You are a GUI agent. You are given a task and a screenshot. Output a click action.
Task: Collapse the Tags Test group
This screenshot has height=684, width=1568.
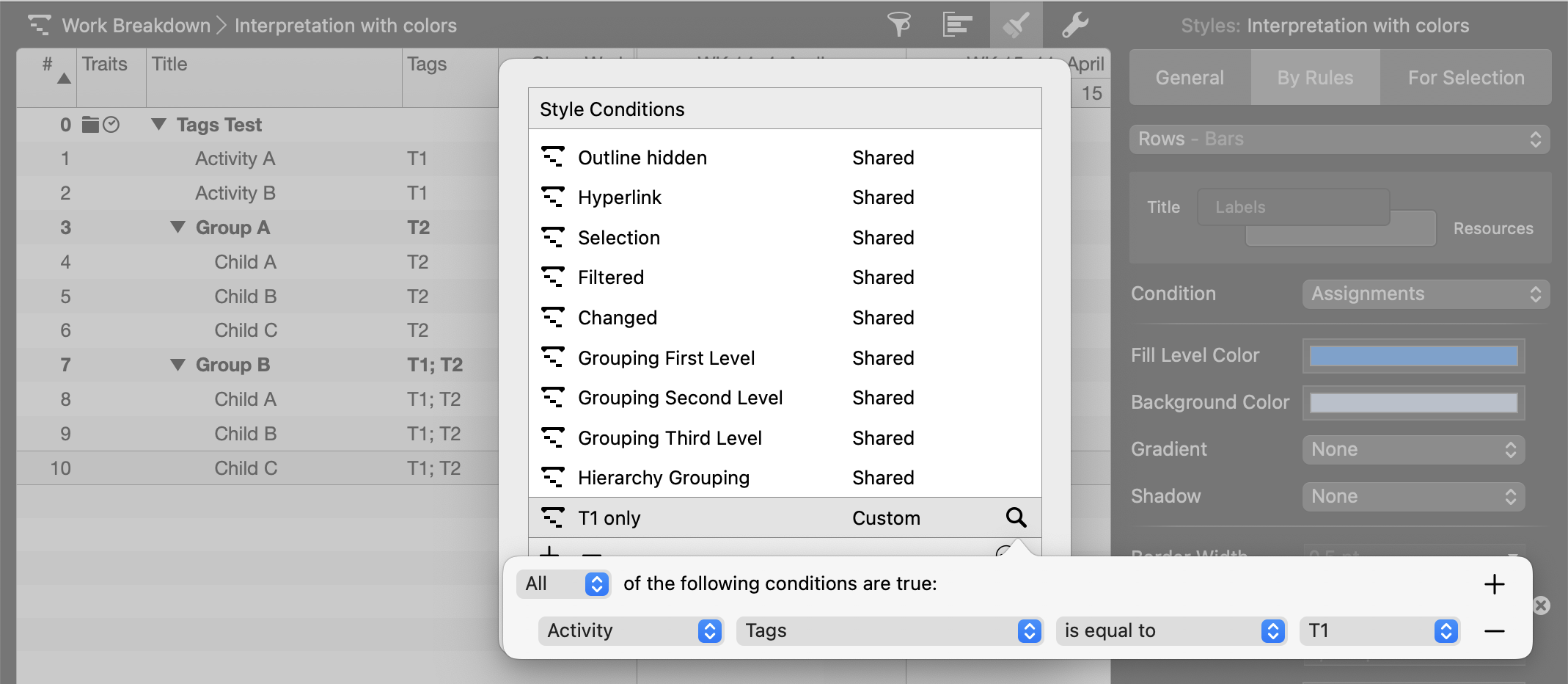[x=158, y=124]
